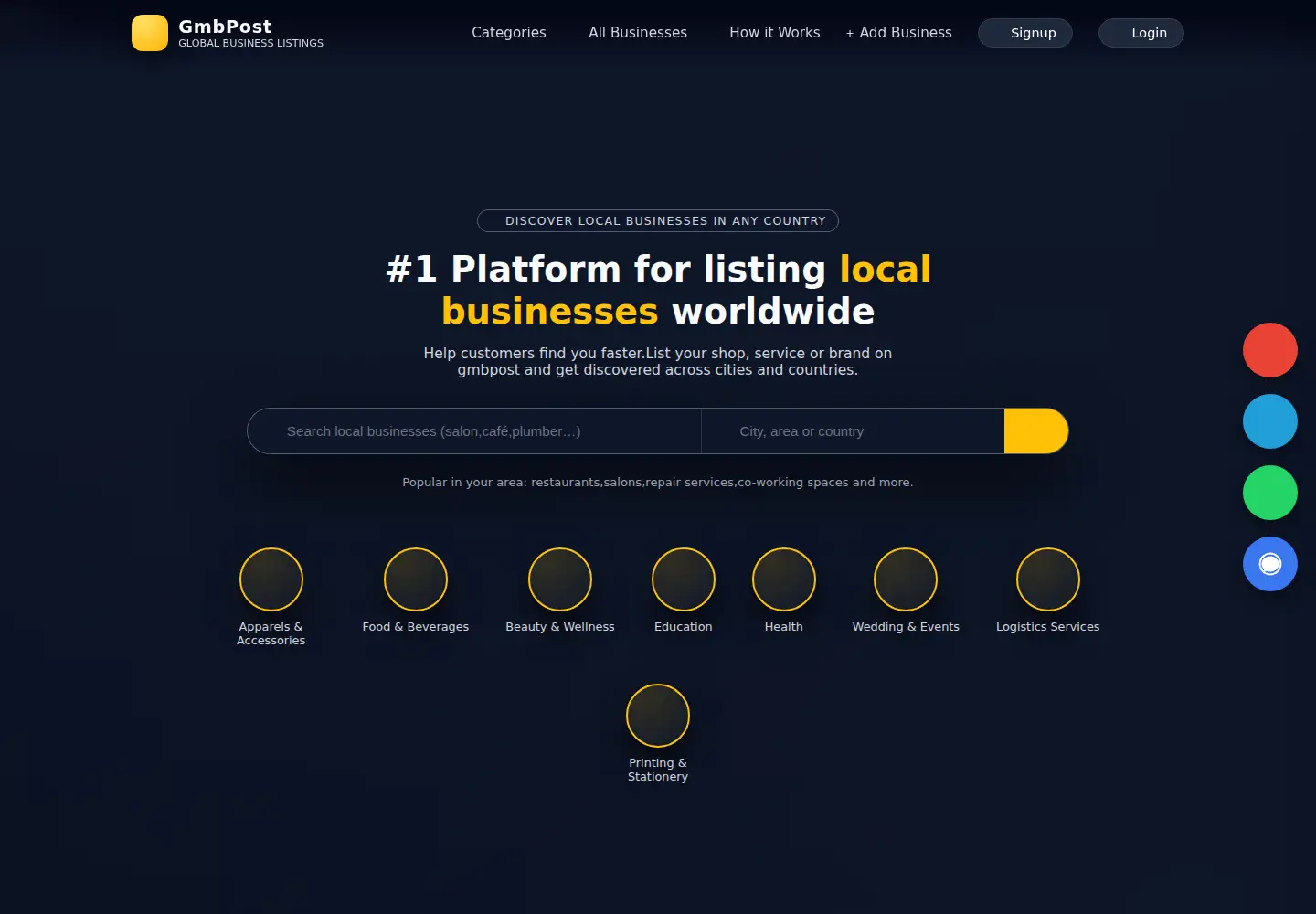This screenshot has width=1316, height=914.
Task: Open the Education category circle
Action: click(x=684, y=579)
